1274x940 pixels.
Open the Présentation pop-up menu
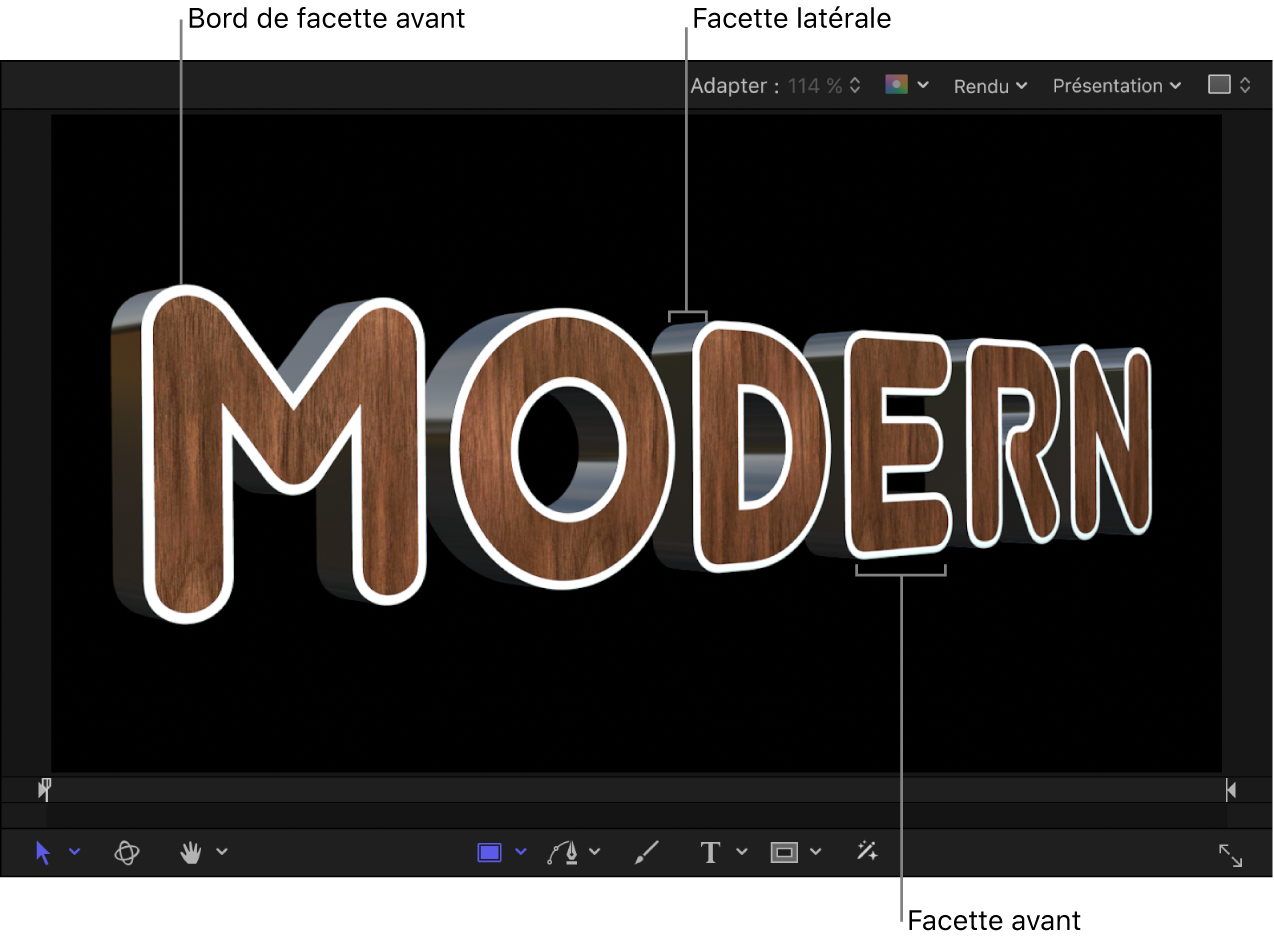point(1117,86)
